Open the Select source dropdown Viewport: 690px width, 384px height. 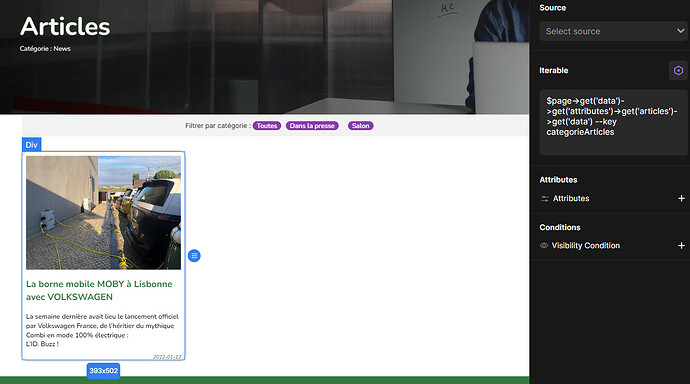tap(613, 31)
